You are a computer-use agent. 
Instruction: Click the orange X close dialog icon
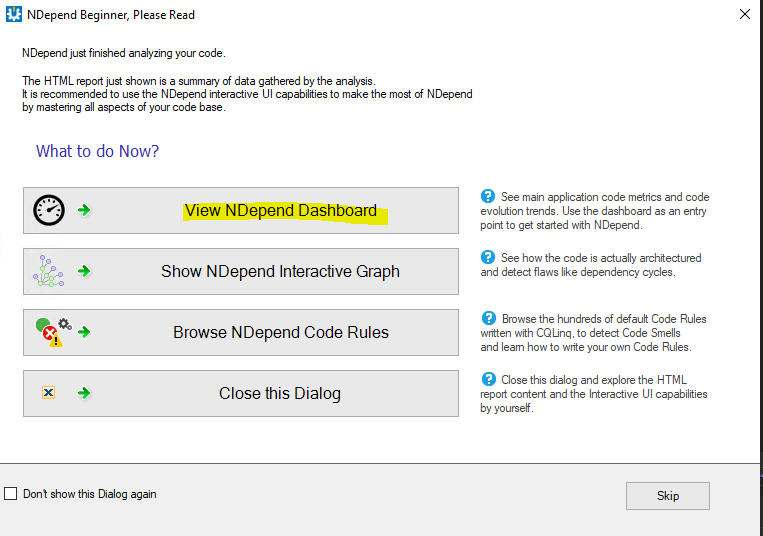(x=48, y=393)
